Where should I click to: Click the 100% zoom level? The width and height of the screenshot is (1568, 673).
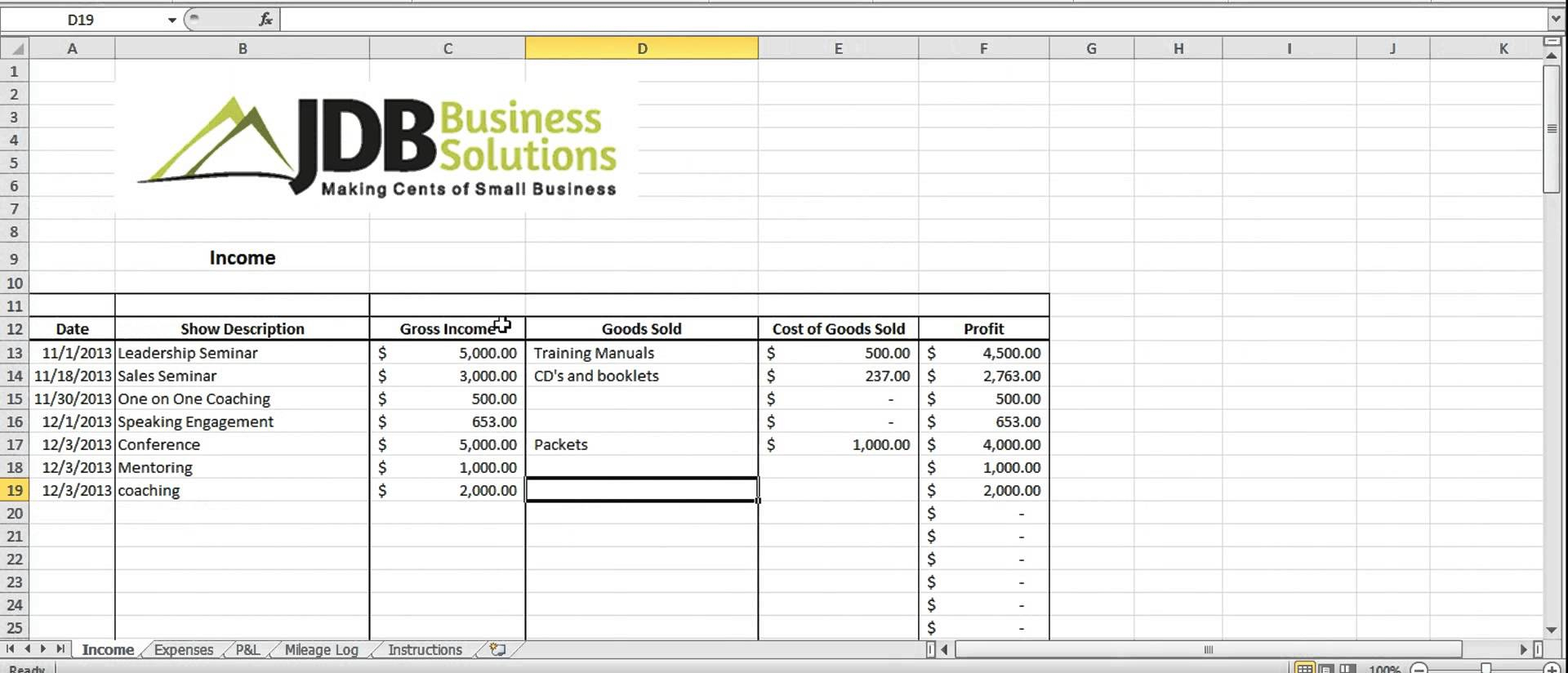pyautogui.click(x=1384, y=669)
